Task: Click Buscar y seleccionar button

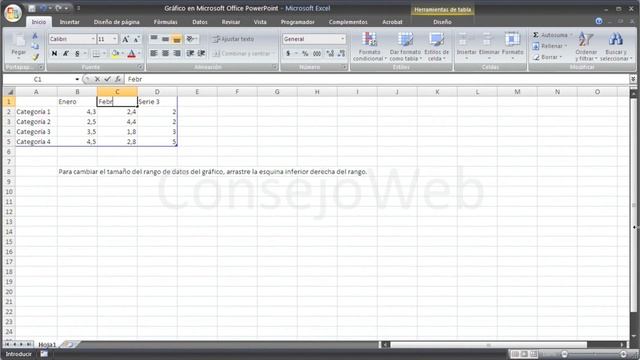Action: [616, 47]
